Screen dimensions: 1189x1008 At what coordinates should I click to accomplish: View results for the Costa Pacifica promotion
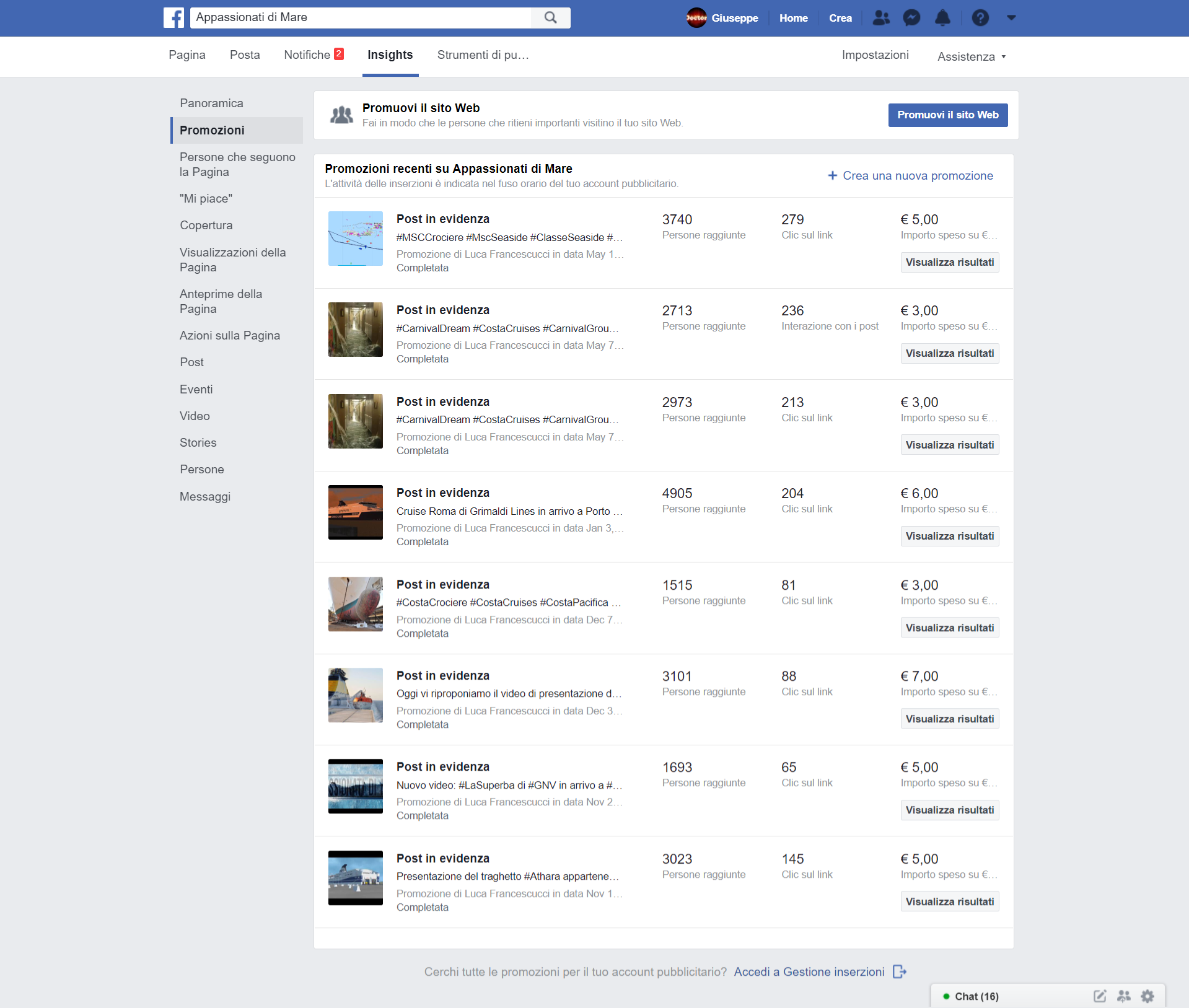click(949, 628)
